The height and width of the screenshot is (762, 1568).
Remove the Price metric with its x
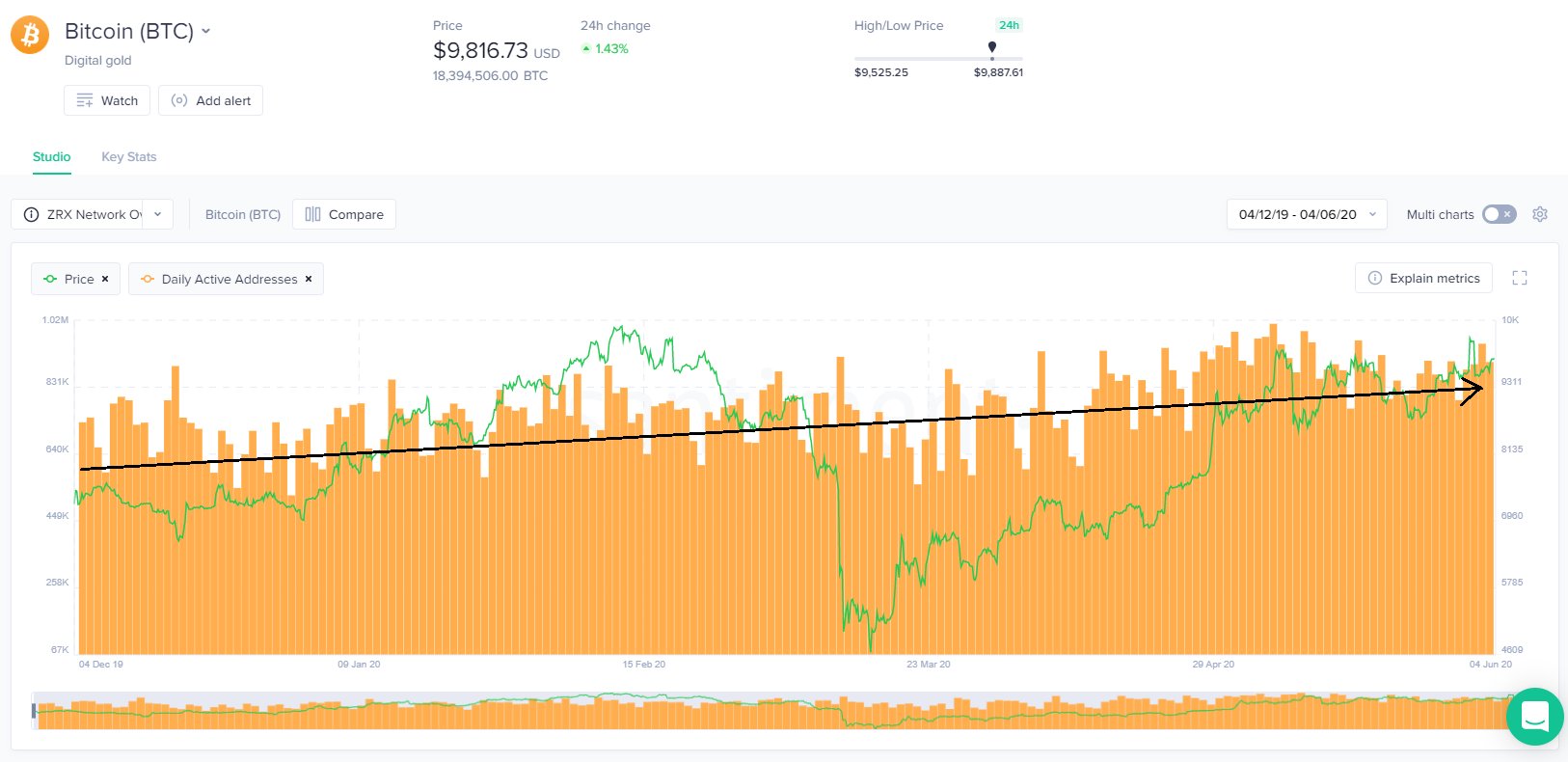click(x=105, y=279)
